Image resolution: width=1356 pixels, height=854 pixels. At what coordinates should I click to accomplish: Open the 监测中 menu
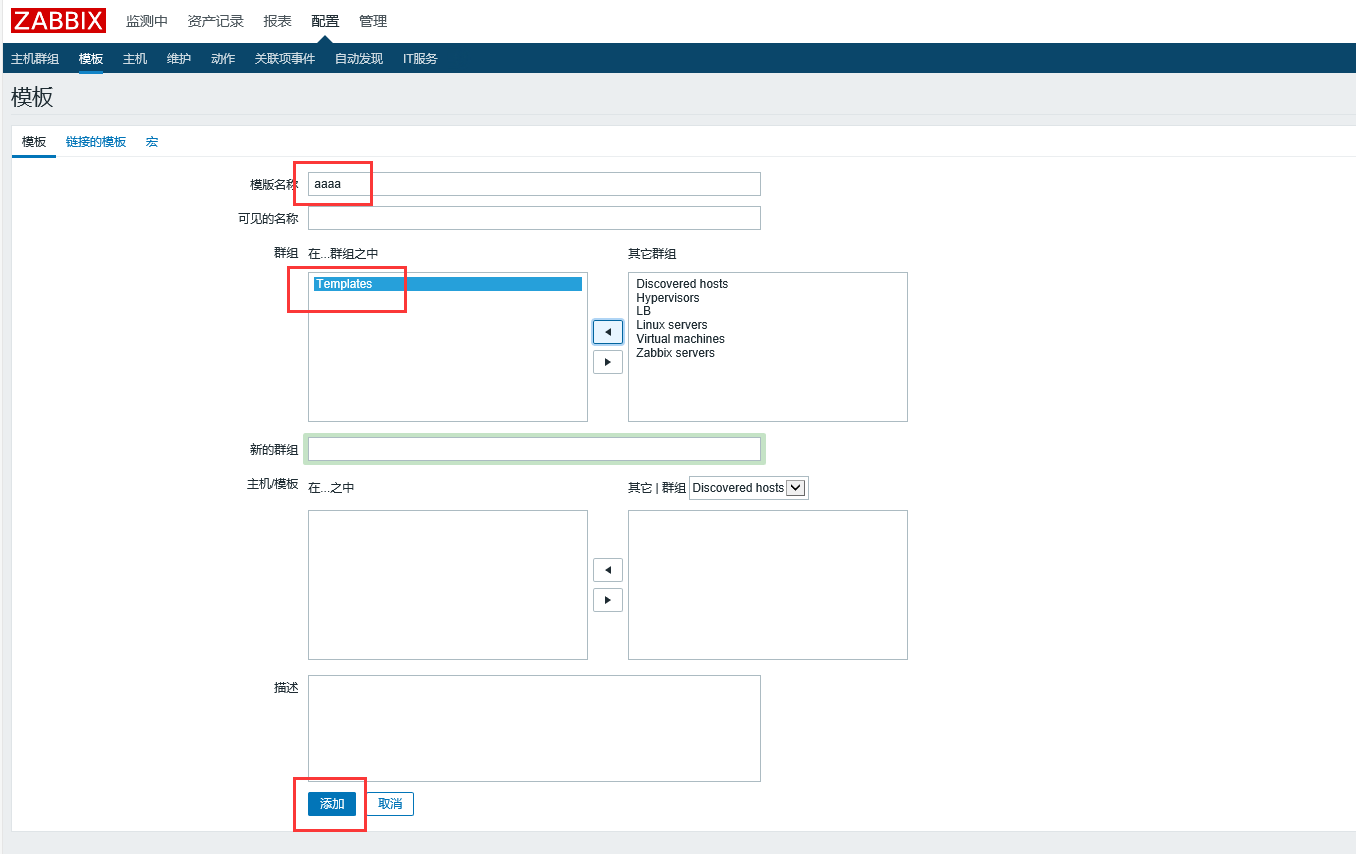(147, 21)
